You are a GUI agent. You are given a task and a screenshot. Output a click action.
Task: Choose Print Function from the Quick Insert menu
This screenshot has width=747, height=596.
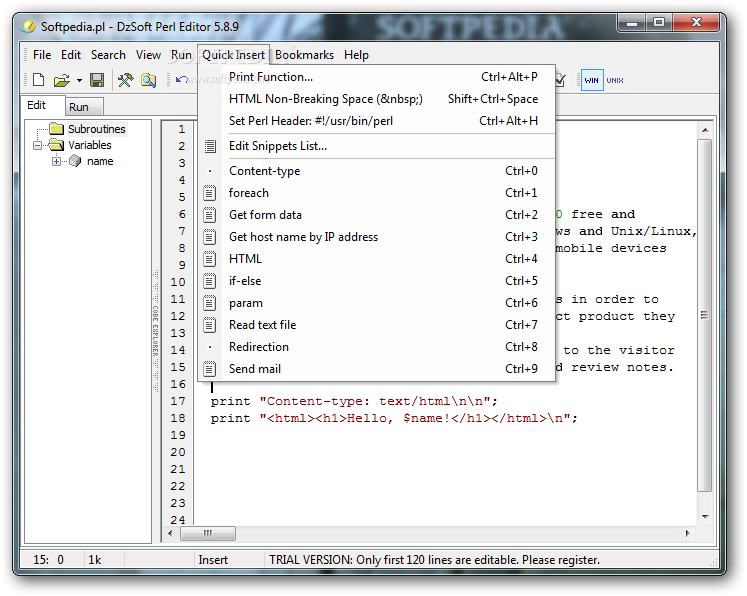tap(271, 77)
